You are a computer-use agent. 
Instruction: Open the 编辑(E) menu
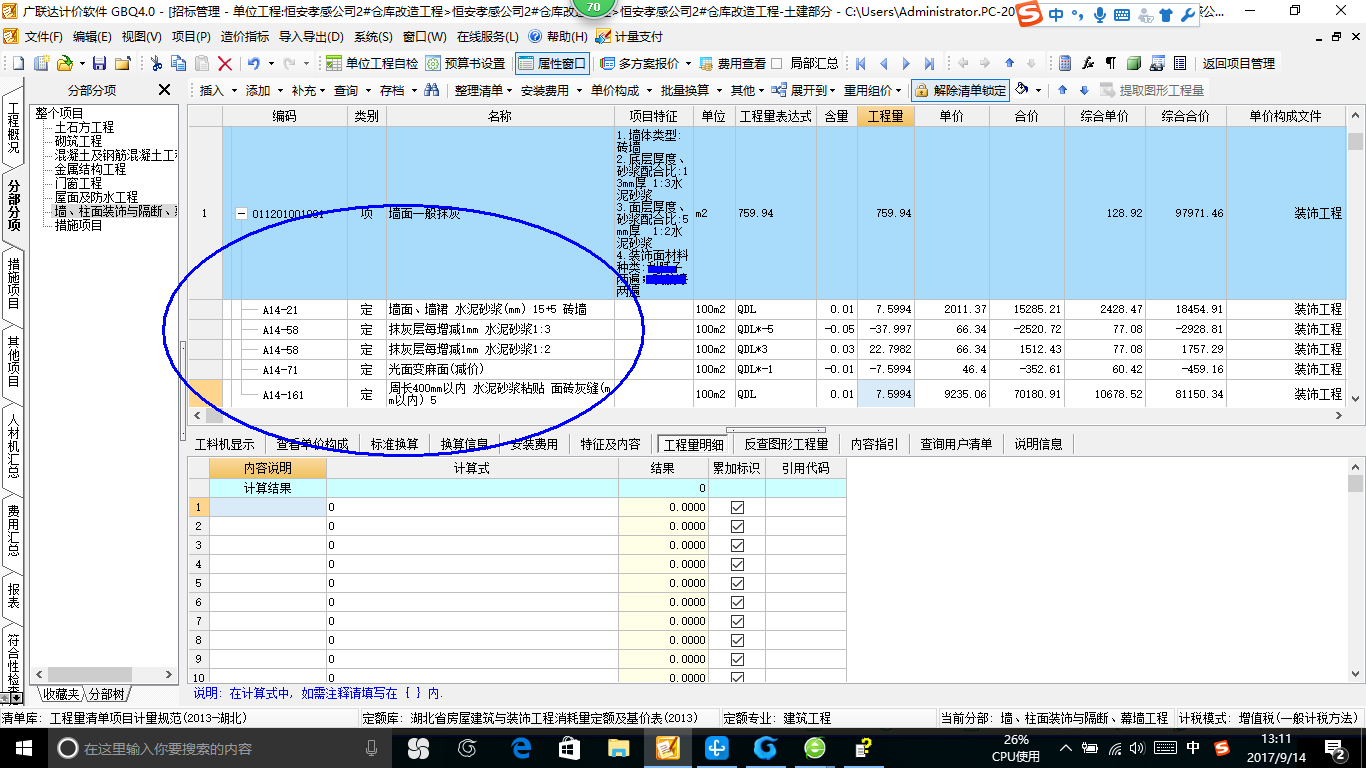click(x=92, y=37)
